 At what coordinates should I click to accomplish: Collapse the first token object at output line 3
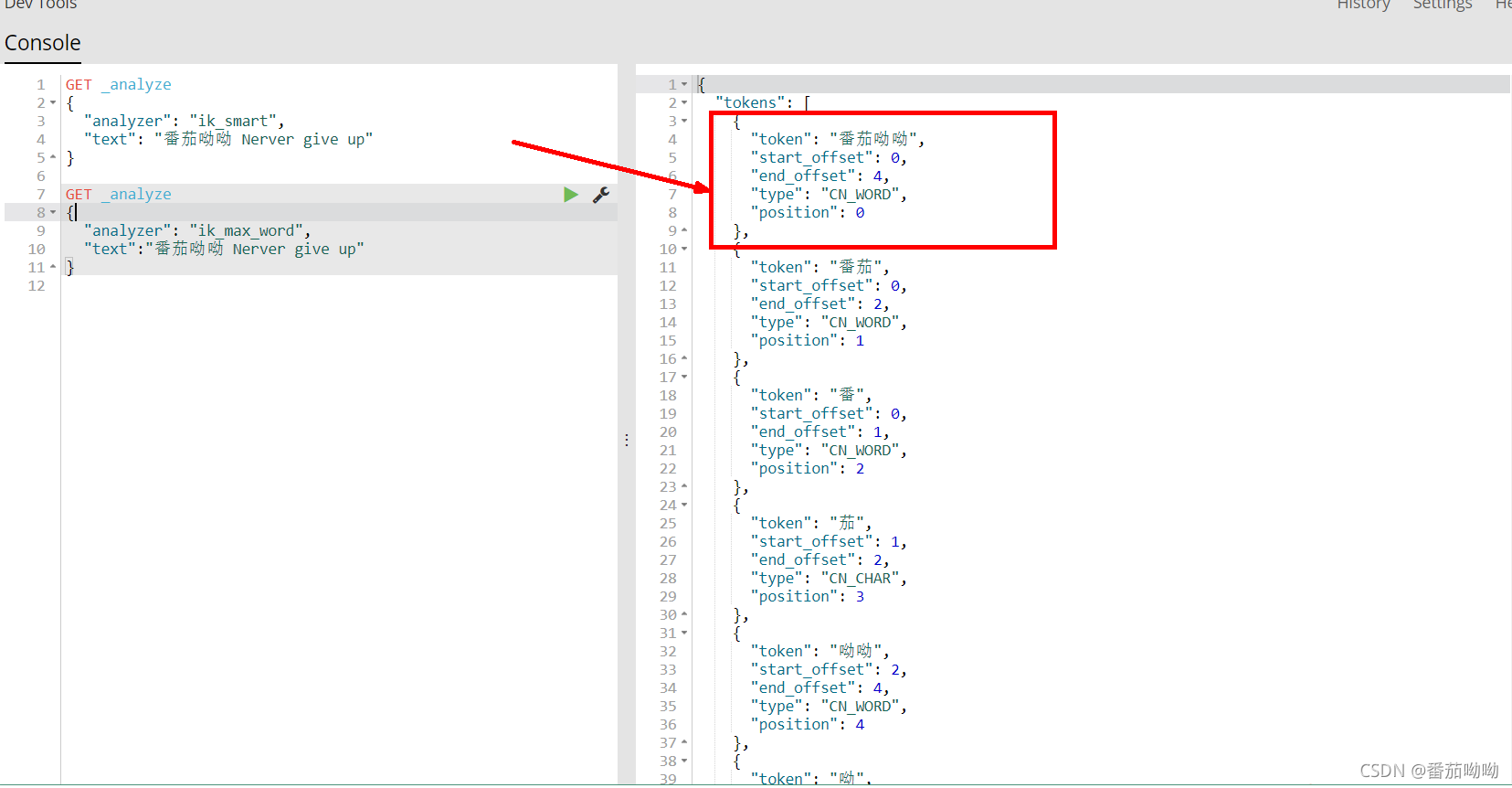click(x=684, y=122)
